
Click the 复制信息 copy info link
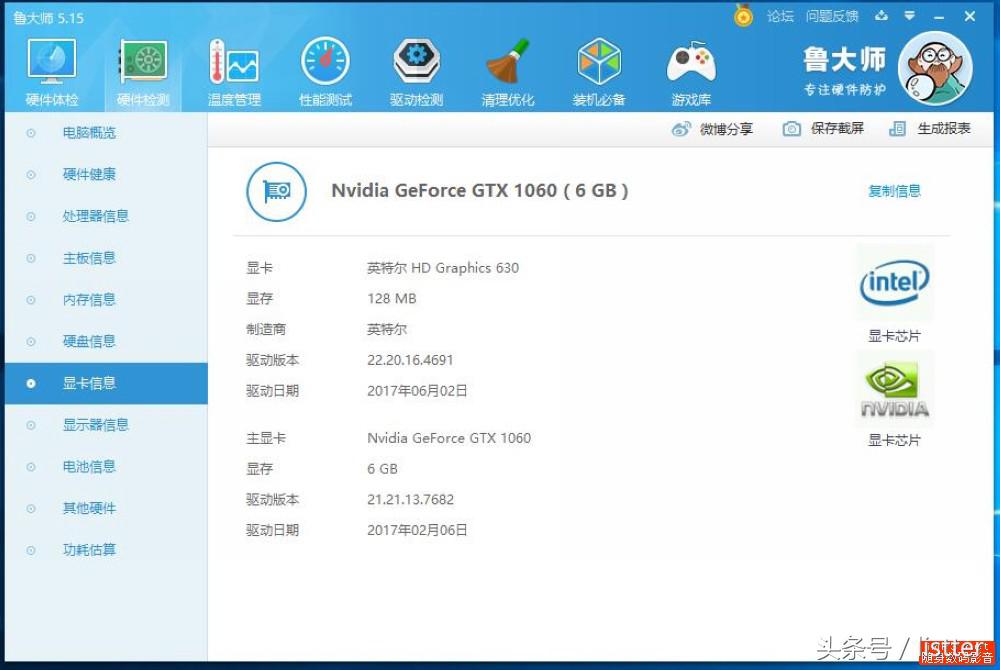(894, 191)
